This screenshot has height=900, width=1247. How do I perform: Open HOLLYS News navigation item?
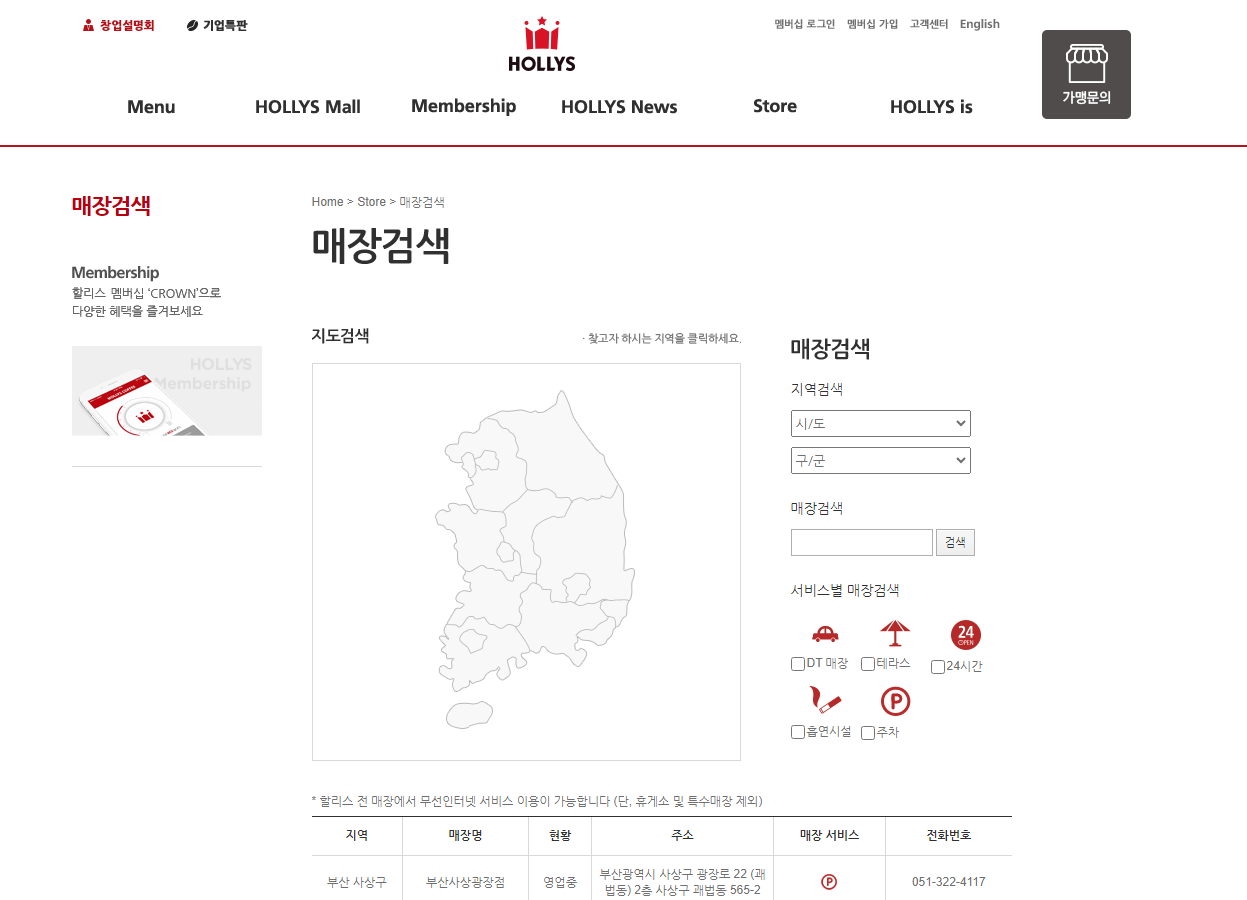(x=619, y=107)
